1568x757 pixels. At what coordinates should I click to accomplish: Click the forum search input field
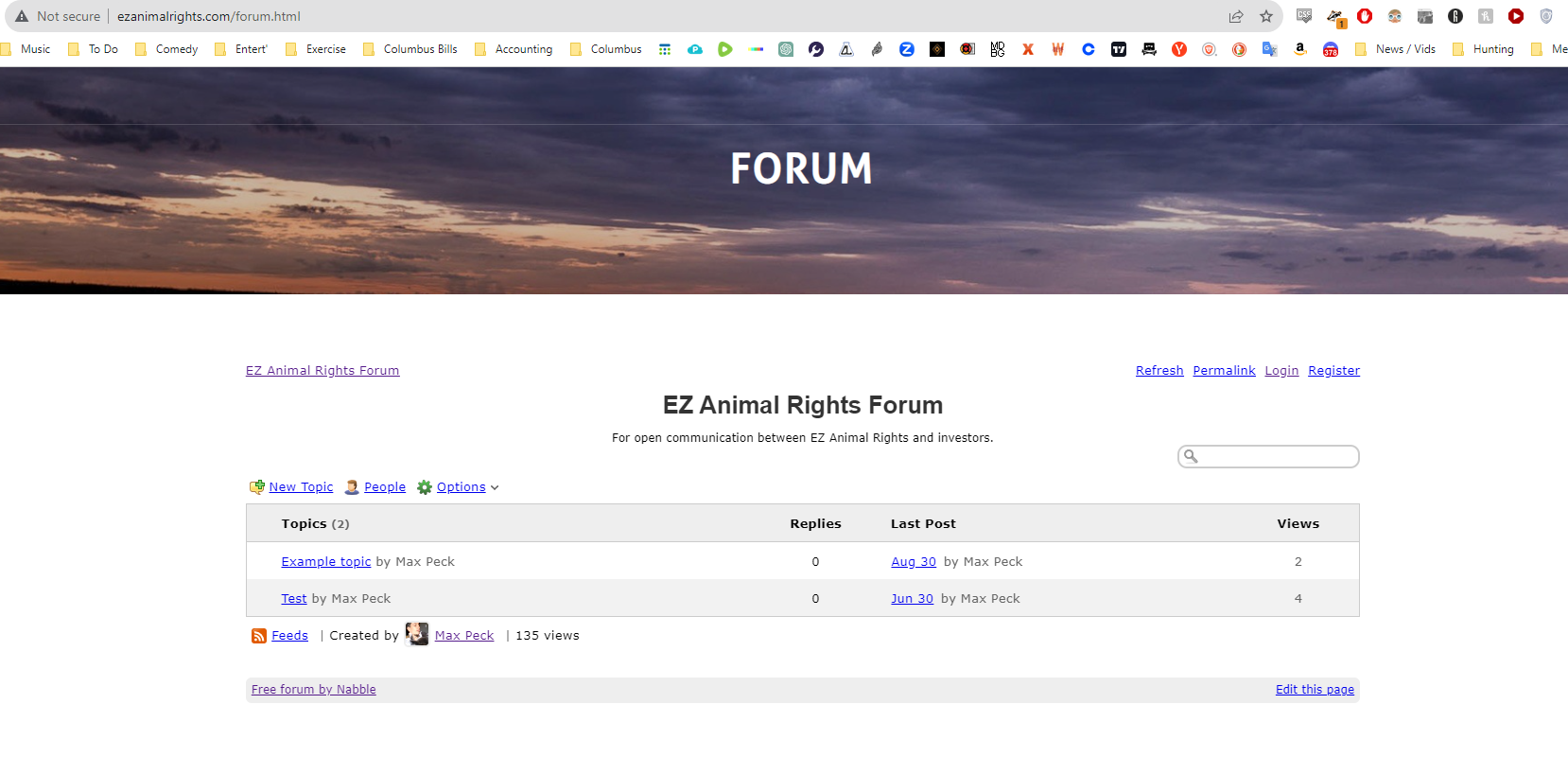[x=1277, y=457]
